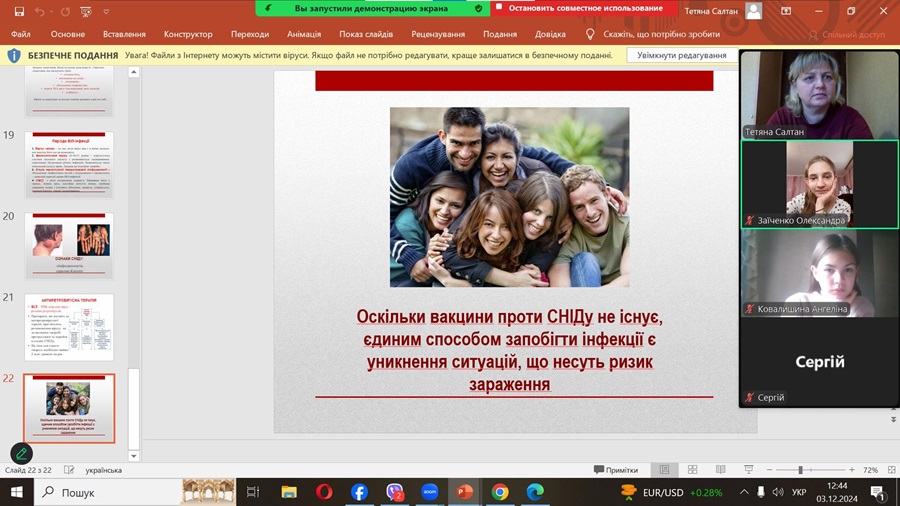
Task: Click the українська language indicator
Action: (103, 470)
